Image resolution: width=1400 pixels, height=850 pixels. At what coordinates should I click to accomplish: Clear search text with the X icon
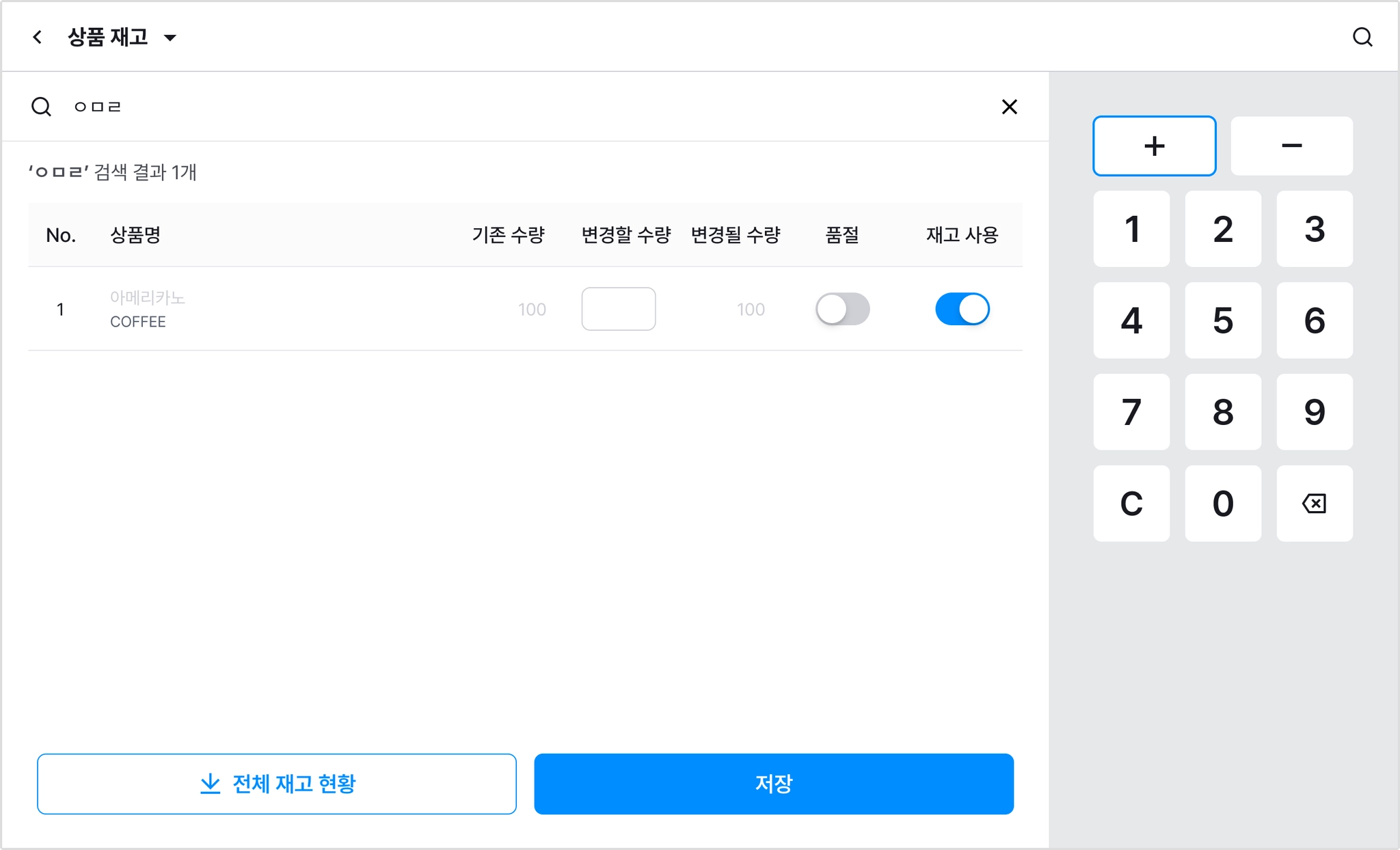[1009, 107]
